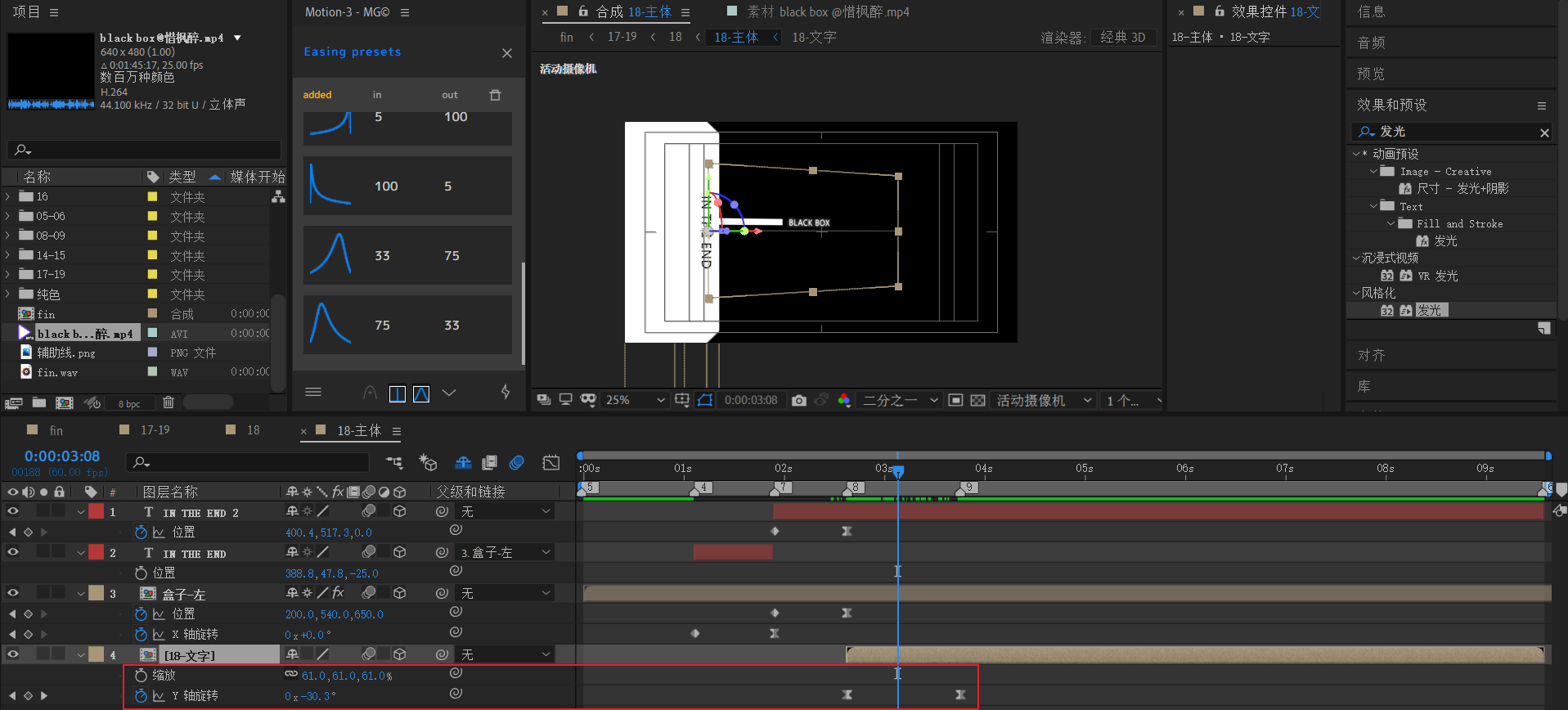Click the red label swatch of layer 1
This screenshot has width=1568, height=710.
point(97,511)
